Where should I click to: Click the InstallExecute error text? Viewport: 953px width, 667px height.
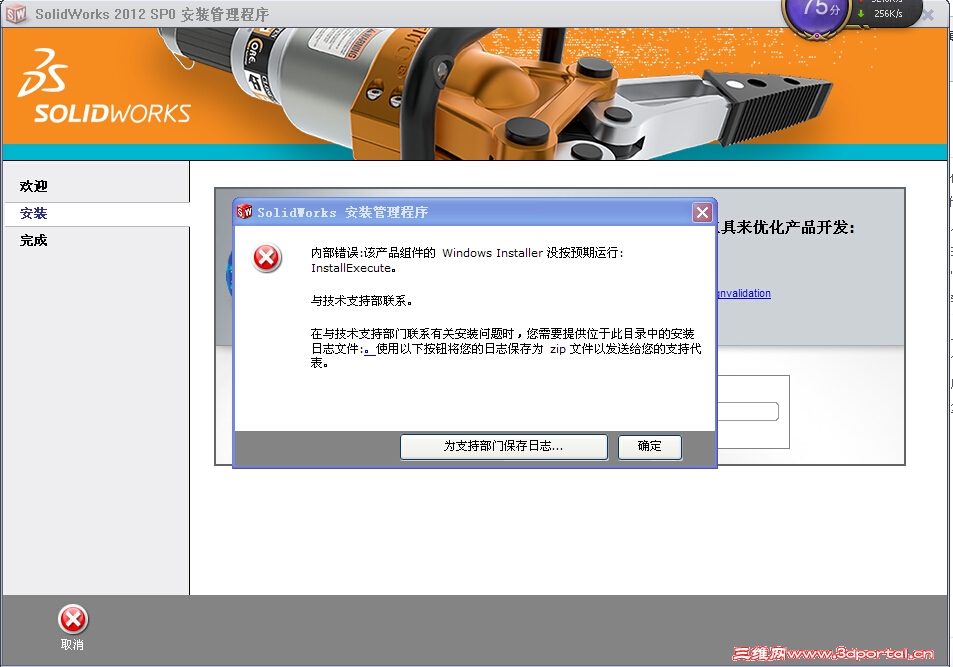[354, 268]
